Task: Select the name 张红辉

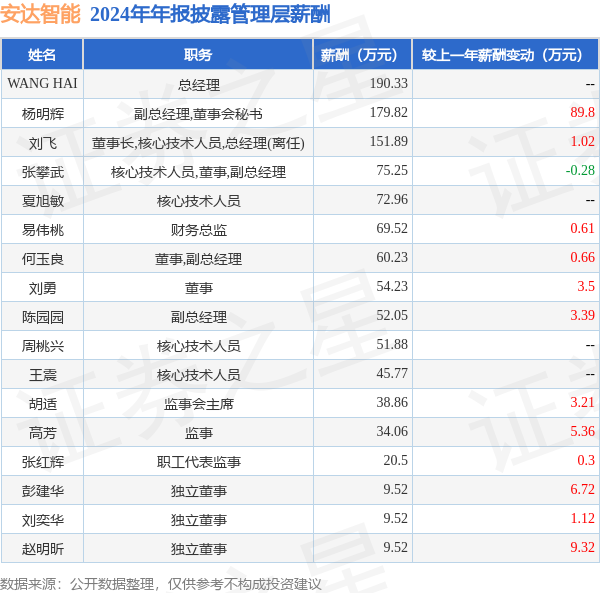Action: tap(42, 462)
